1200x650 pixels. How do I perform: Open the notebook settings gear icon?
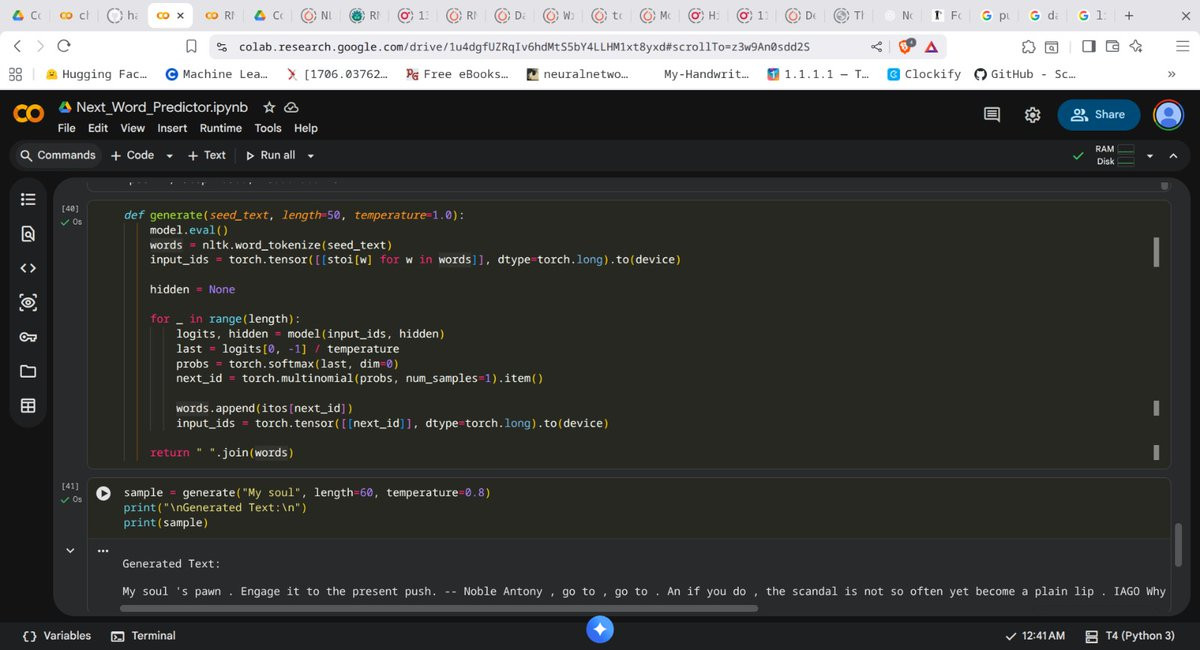(1033, 115)
